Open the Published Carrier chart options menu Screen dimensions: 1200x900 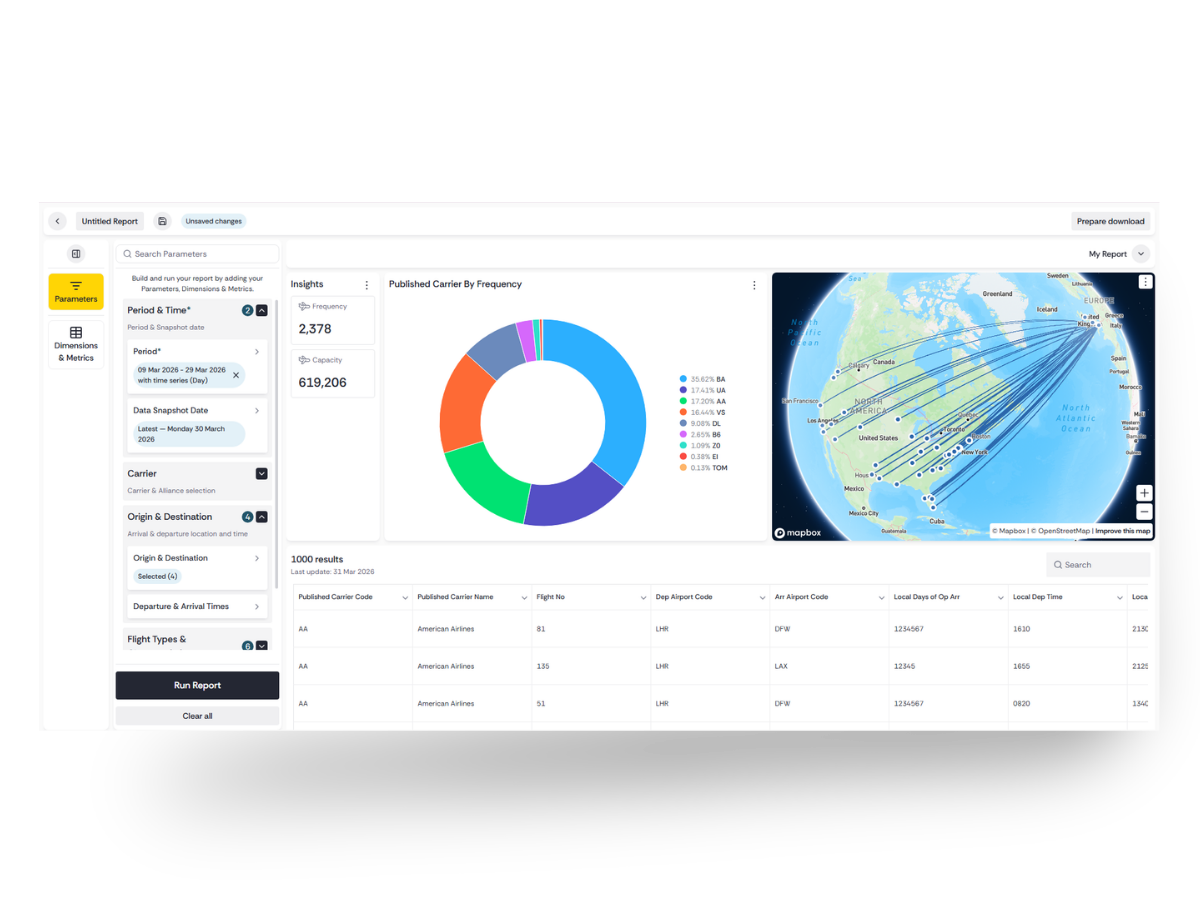click(754, 285)
